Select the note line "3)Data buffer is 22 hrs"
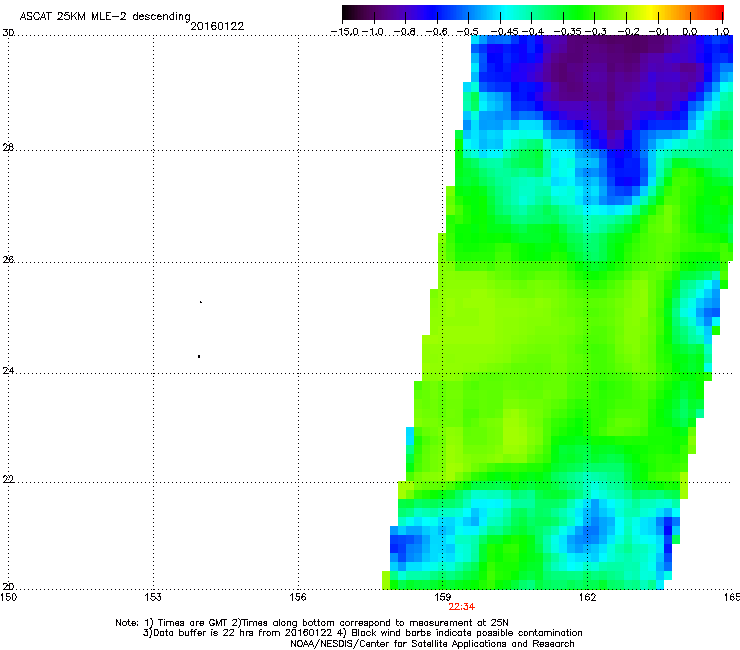This screenshot has height=650, width=740. coord(362,633)
